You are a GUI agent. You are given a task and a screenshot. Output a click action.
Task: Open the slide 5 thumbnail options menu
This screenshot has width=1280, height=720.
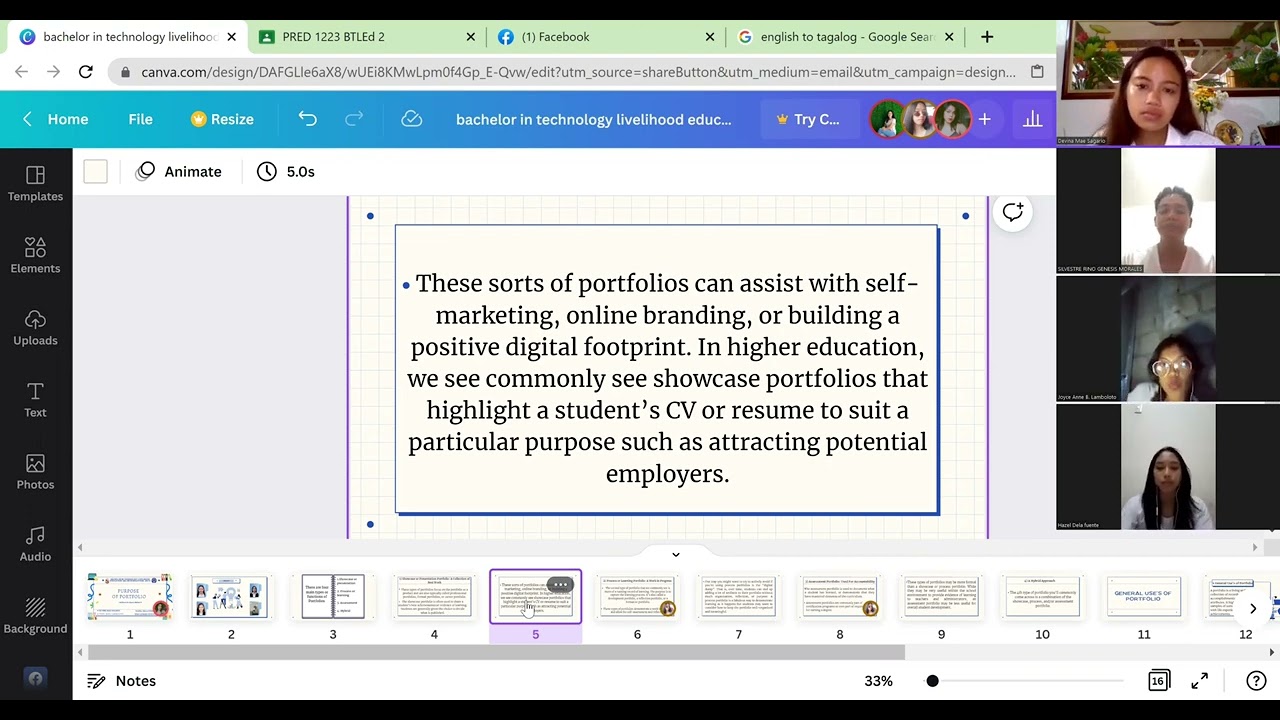point(560,585)
